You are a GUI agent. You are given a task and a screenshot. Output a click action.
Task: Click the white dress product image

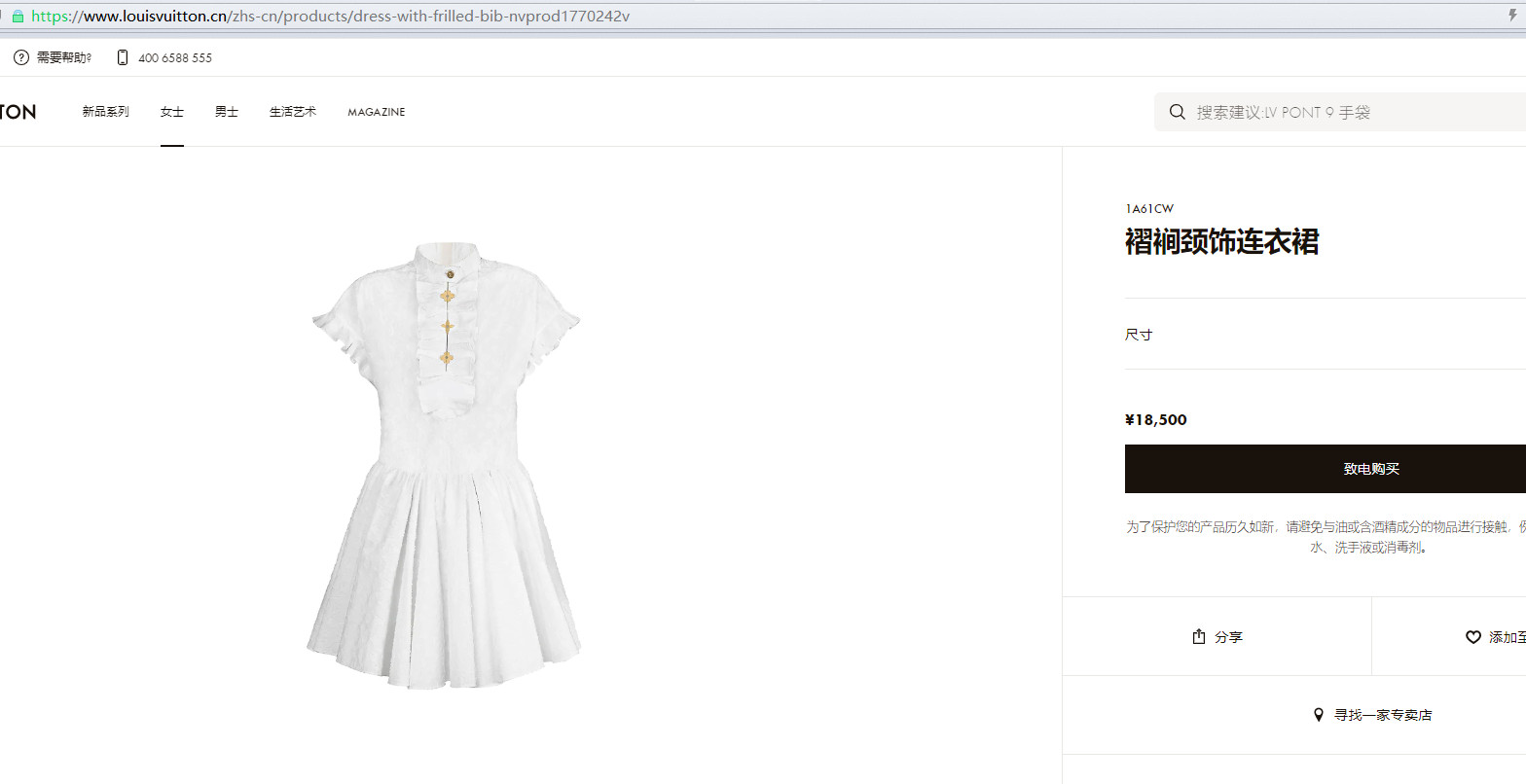[x=446, y=465]
